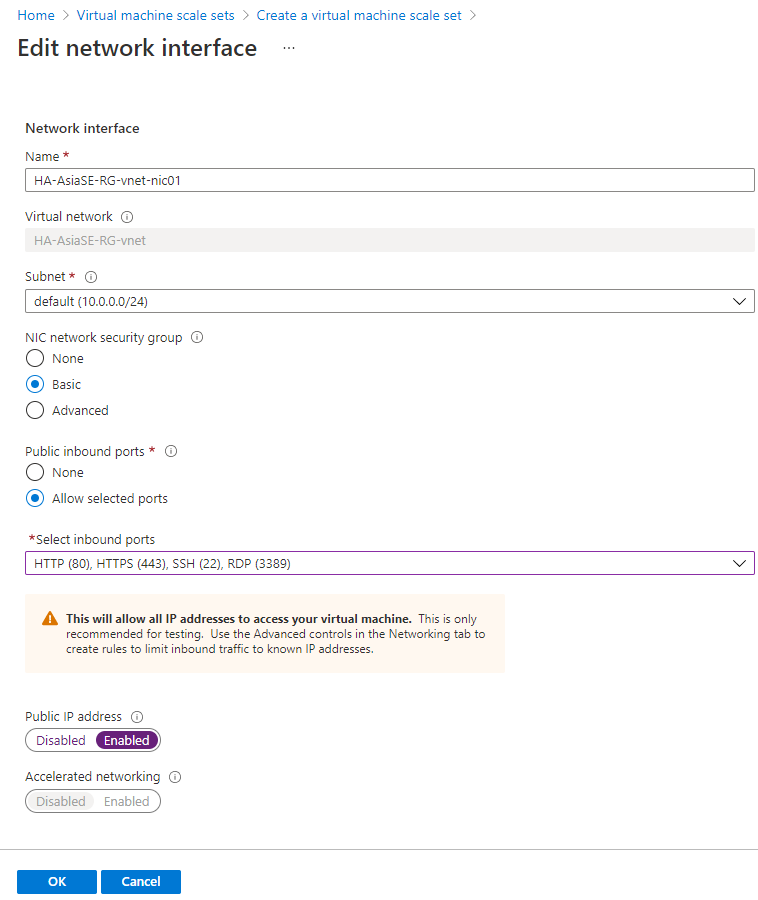Set Public IP address to Disabled
758x900 pixels.
[61, 740]
